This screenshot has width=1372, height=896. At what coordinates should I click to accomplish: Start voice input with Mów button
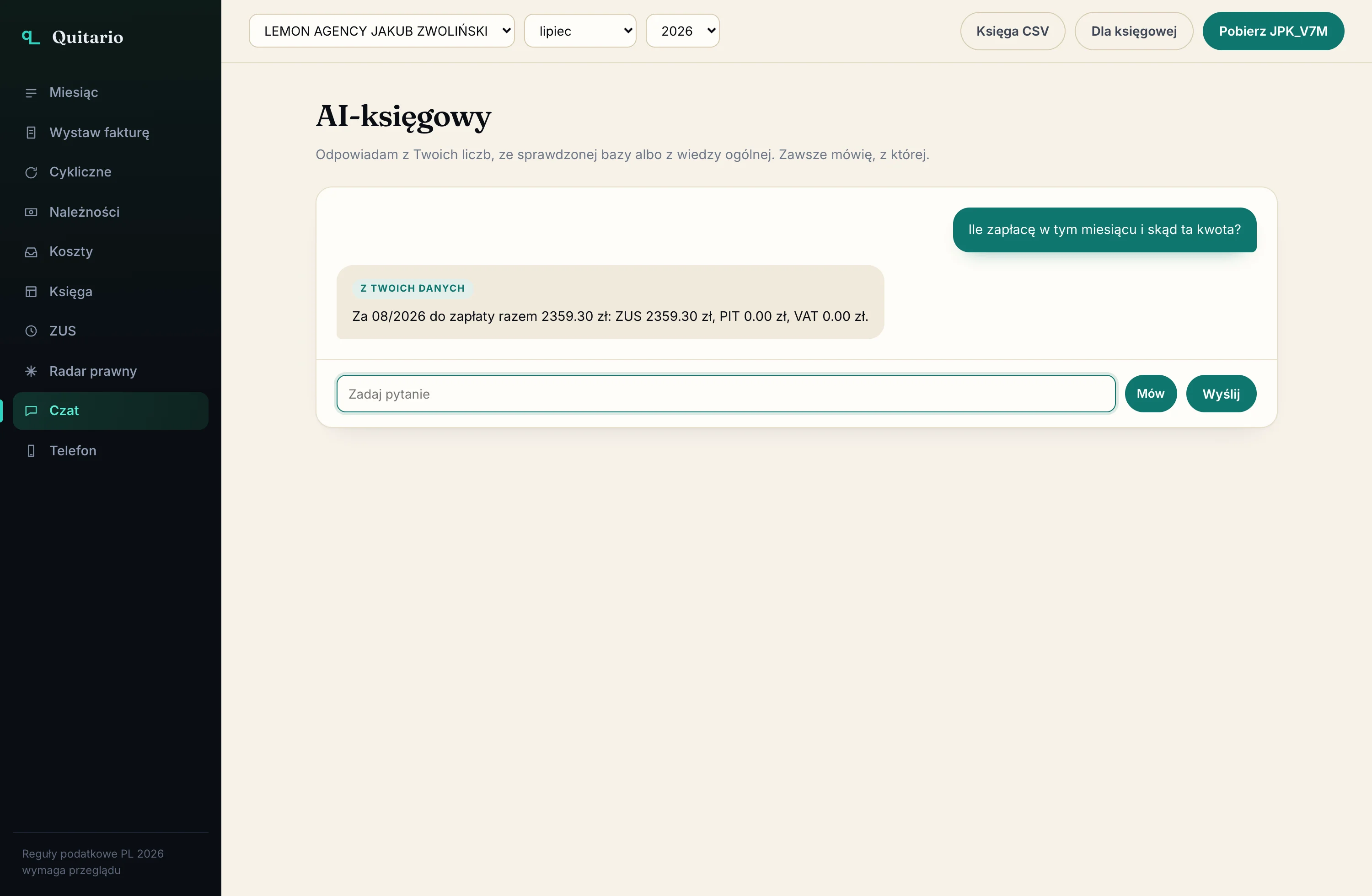[1150, 394]
